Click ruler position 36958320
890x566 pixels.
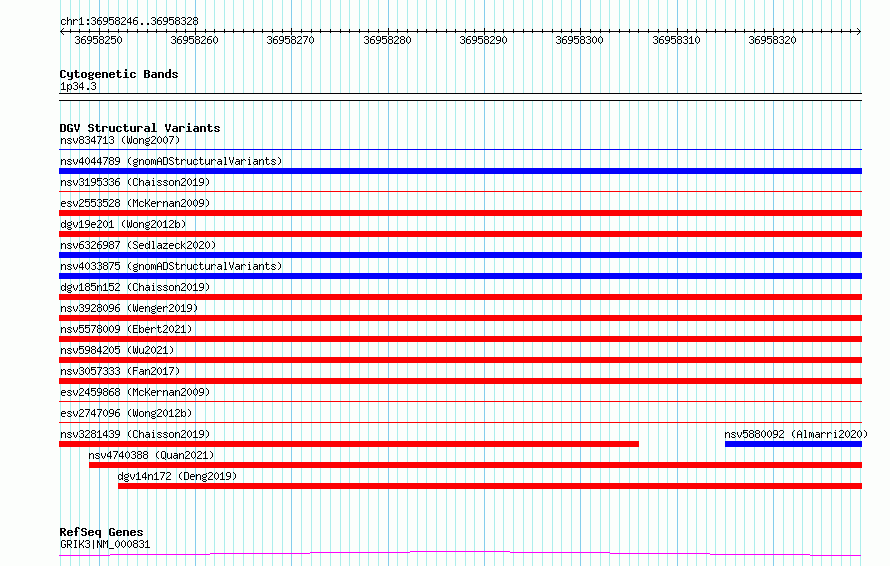tap(772, 40)
